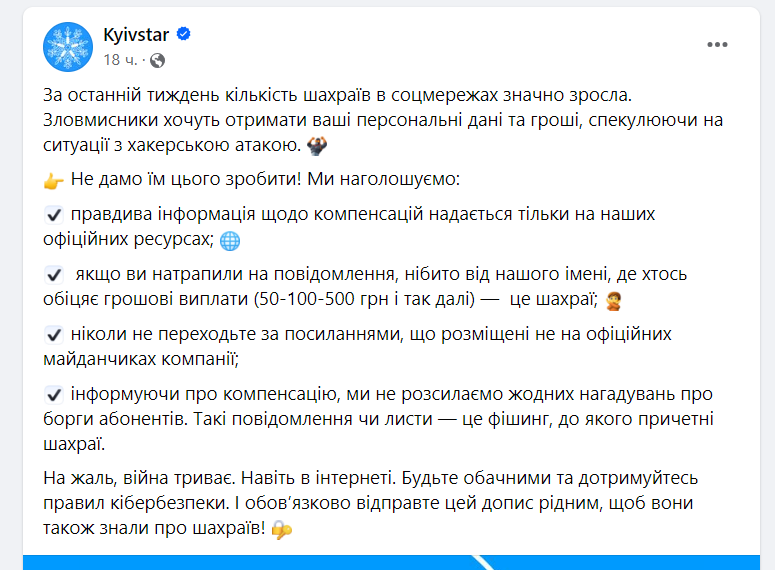Click the emoji after "хакерською атакою."
775x570 pixels.
tap(318, 146)
